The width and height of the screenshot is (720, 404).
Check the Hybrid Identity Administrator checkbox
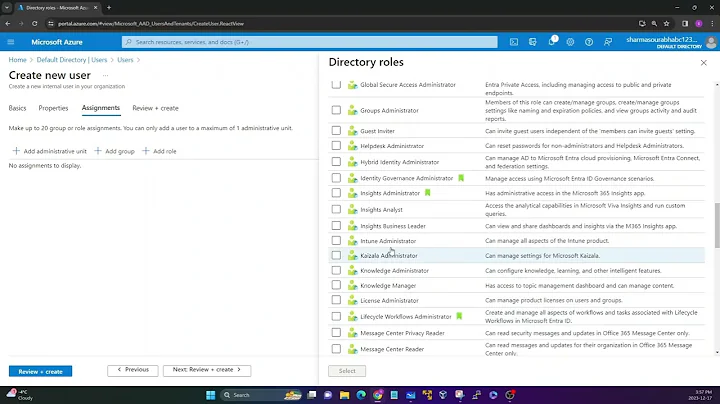pos(336,162)
